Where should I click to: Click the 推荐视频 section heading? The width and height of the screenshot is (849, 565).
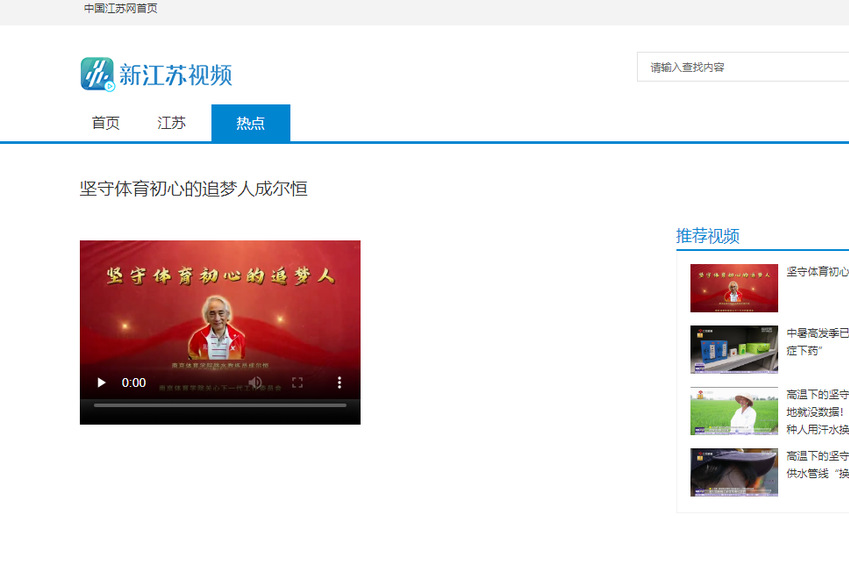tap(707, 236)
